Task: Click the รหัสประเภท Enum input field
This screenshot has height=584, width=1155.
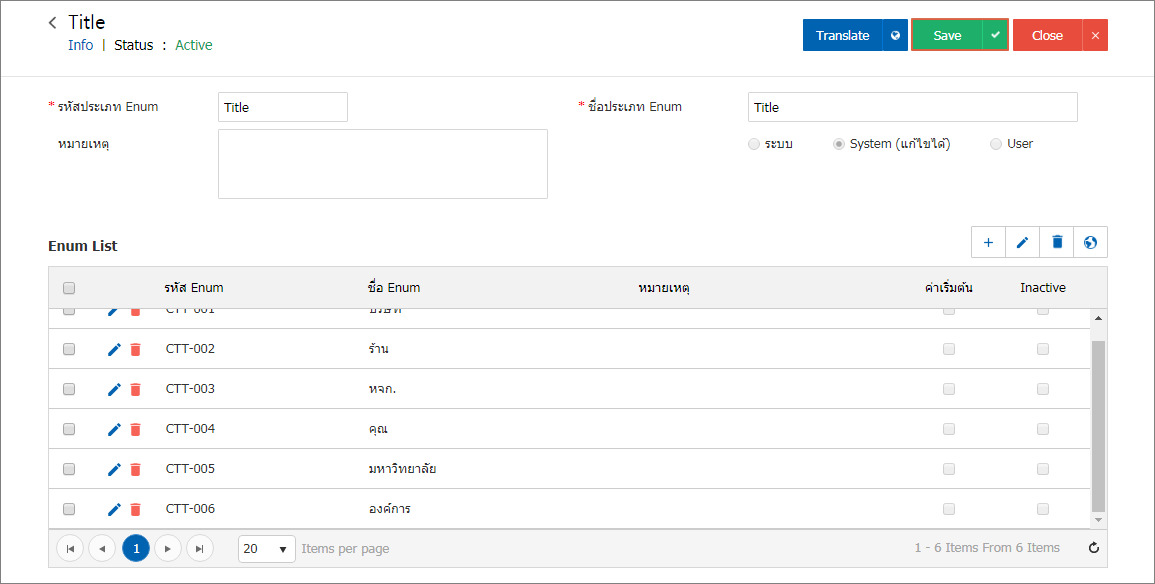Action: point(283,107)
